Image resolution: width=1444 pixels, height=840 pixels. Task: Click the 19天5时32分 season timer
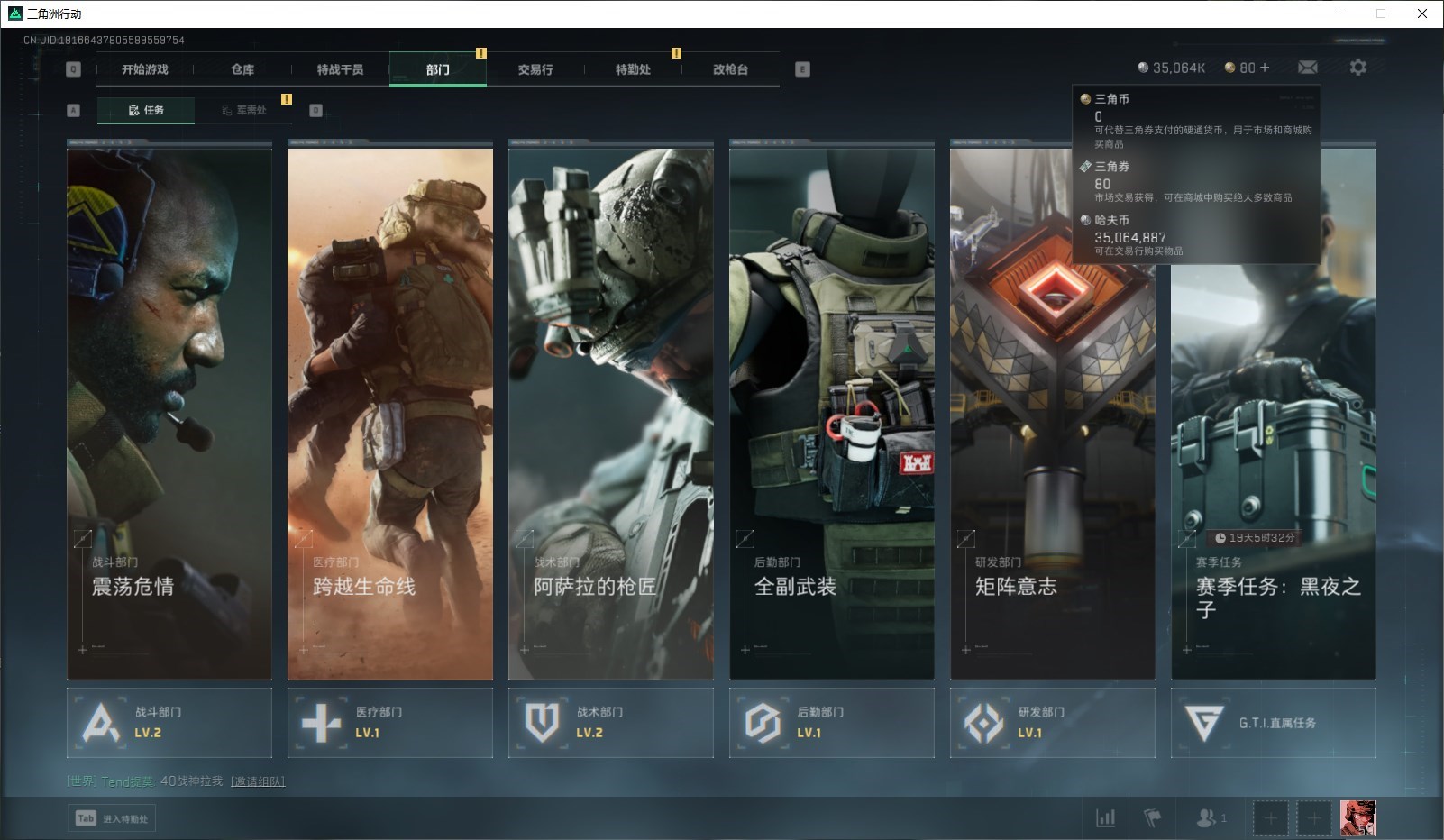1255,538
